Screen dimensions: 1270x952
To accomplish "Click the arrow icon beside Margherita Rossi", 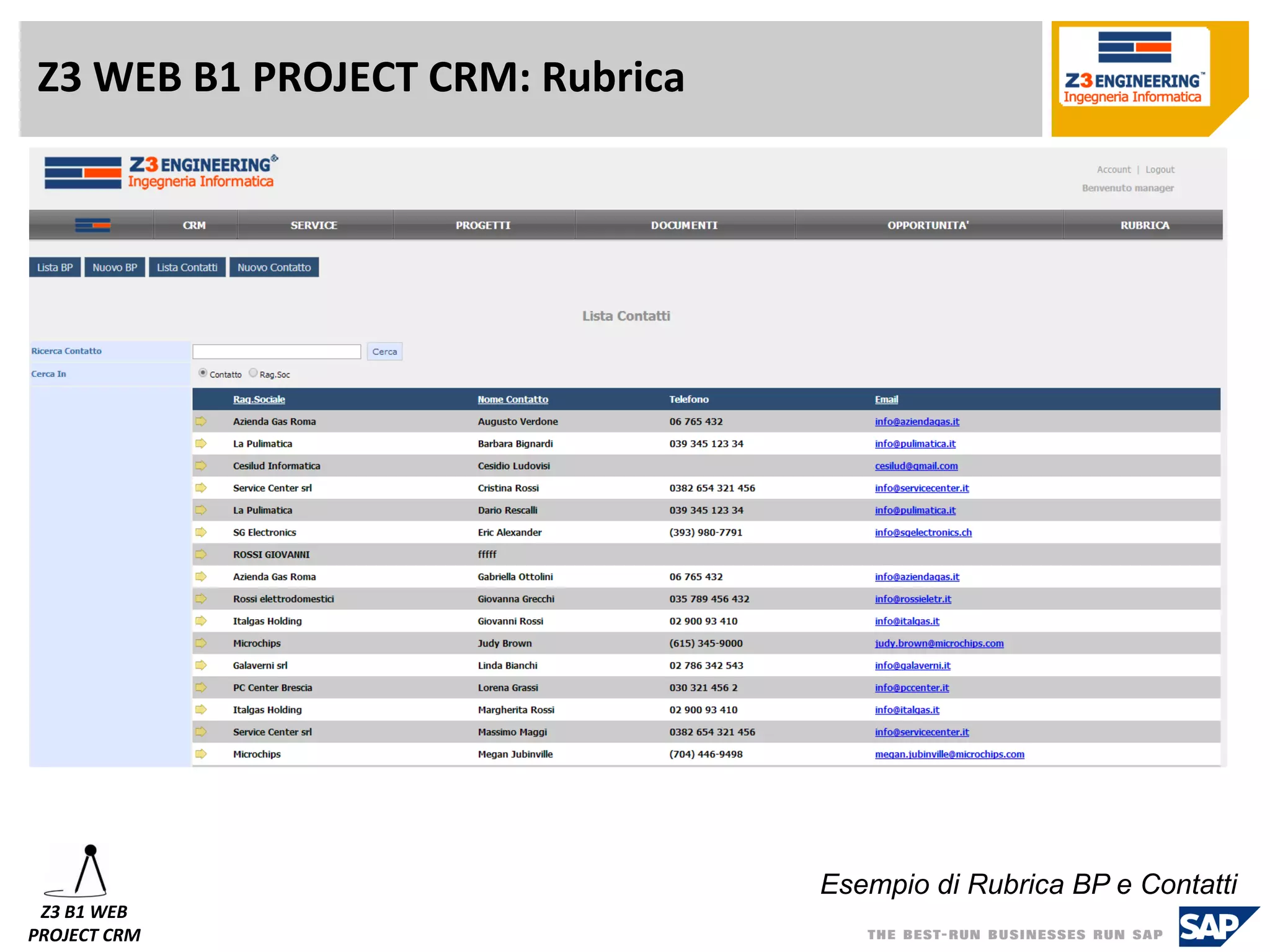I will pyautogui.click(x=201, y=710).
